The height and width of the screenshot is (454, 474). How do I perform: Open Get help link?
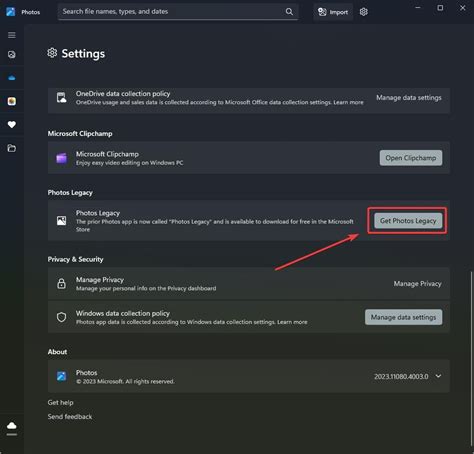click(x=60, y=402)
